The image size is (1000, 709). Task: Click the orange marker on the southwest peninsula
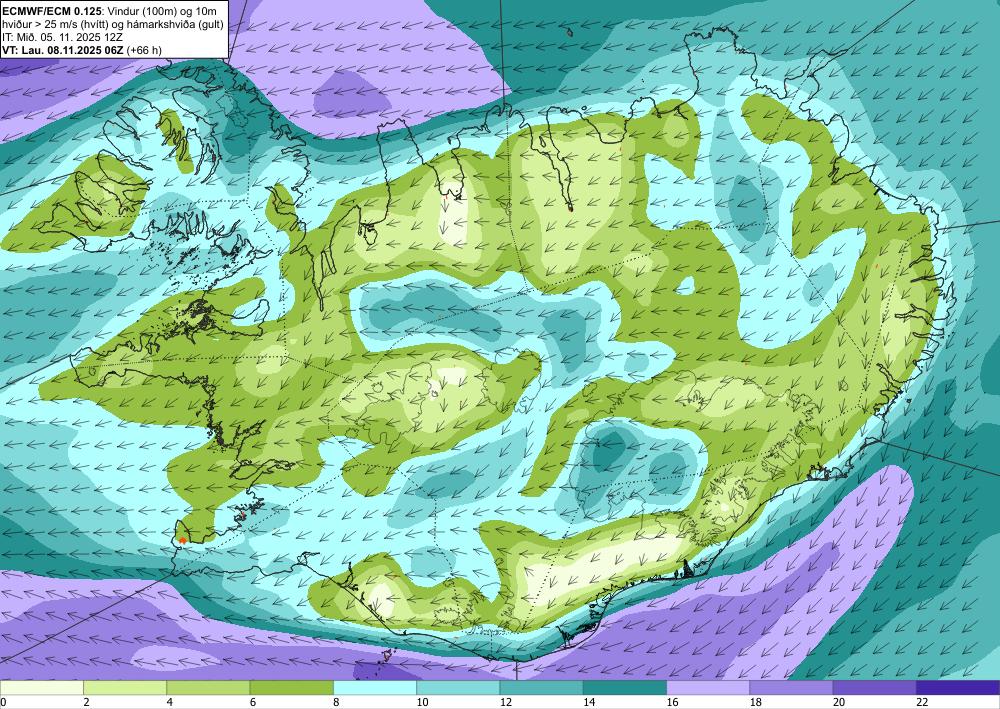[183, 540]
